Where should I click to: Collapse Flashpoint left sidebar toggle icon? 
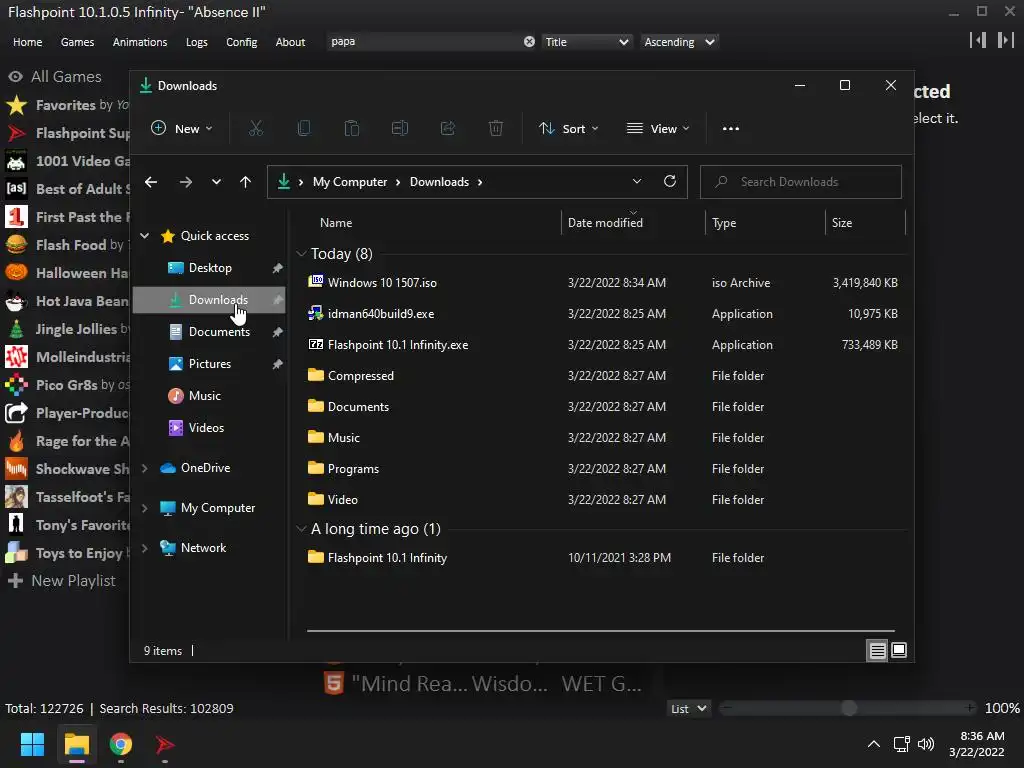[978, 40]
